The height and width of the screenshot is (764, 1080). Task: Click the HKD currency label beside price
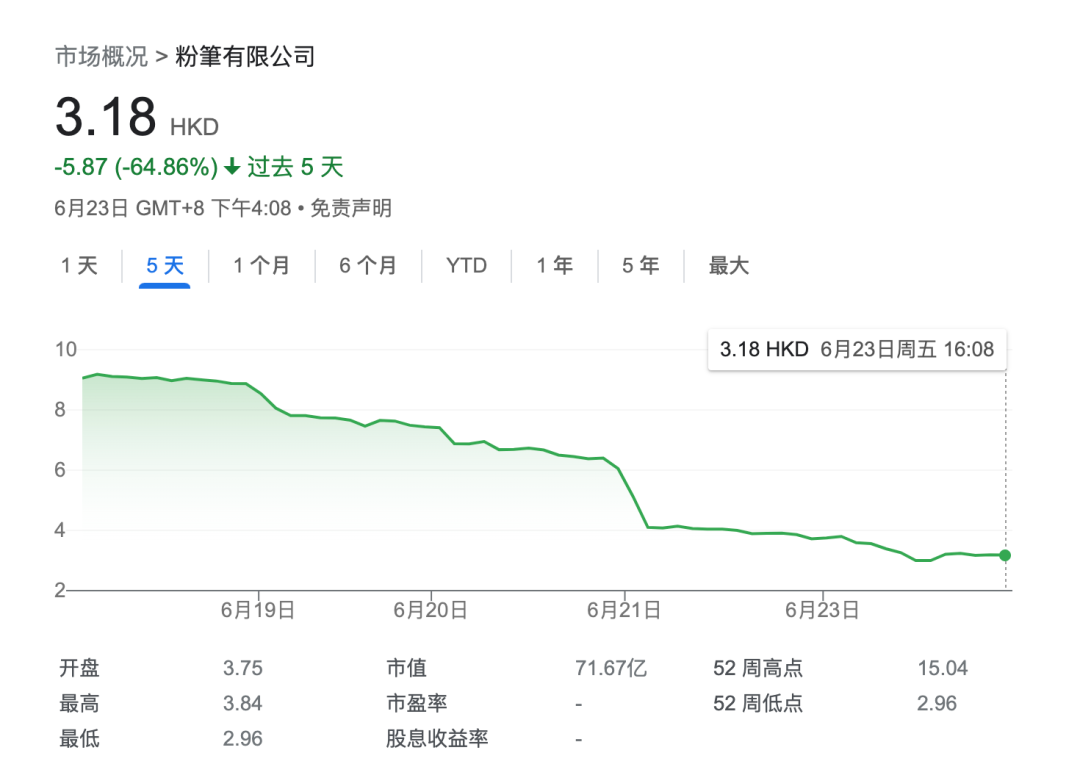194,127
